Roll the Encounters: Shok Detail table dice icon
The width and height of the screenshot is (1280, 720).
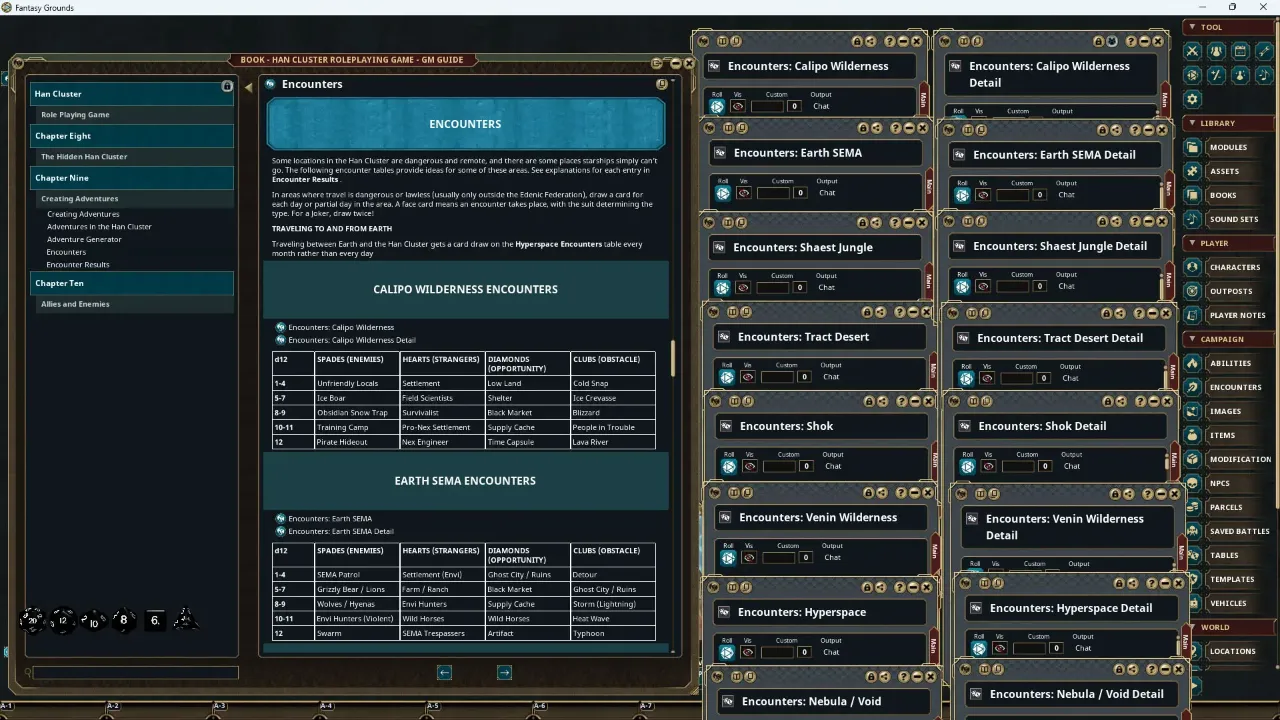968,466
